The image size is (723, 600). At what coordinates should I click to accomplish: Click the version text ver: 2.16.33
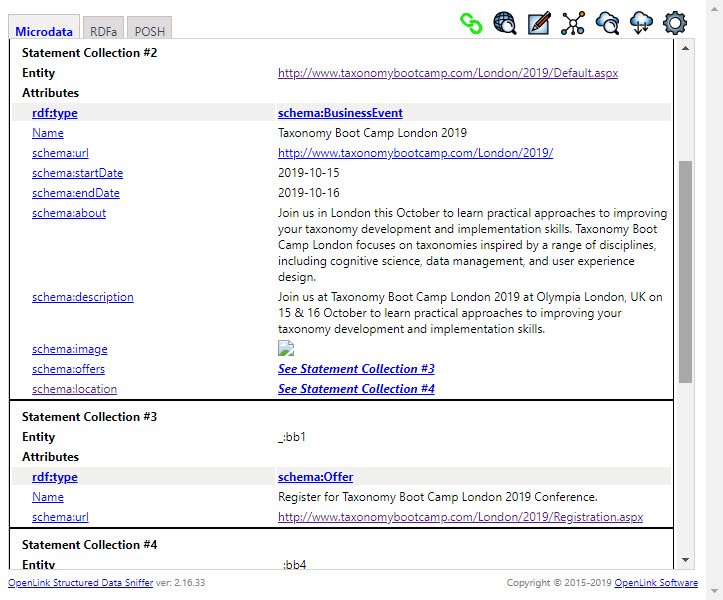[x=180, y=582]
